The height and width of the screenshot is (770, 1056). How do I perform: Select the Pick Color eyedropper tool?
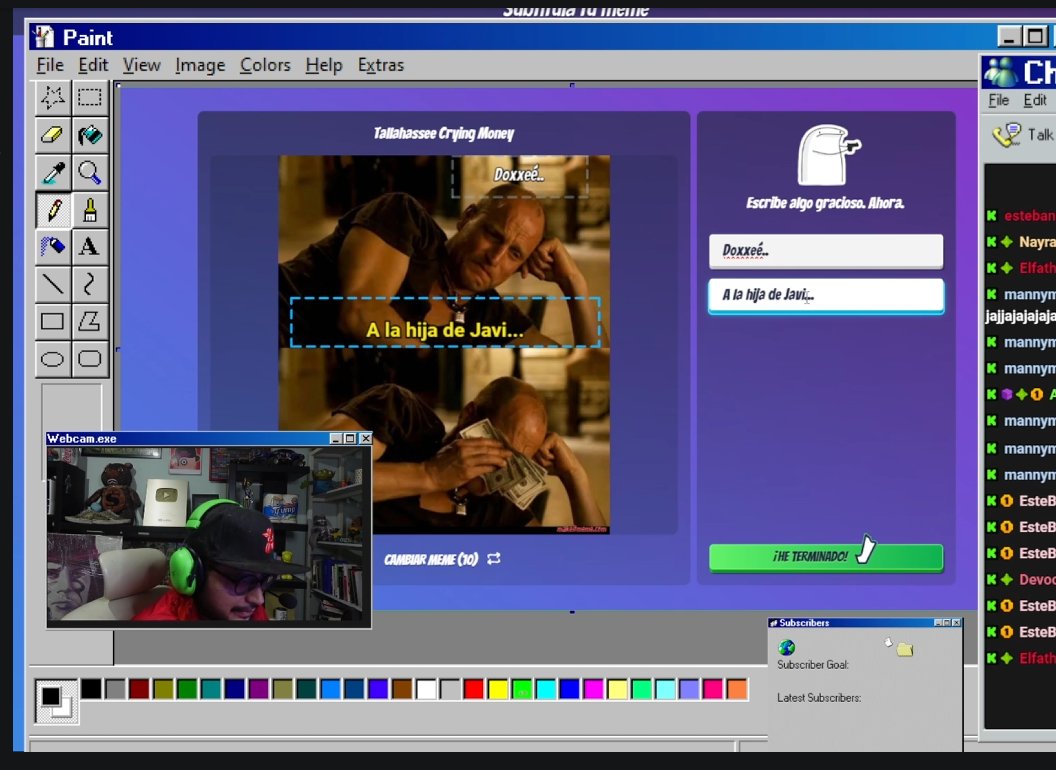tap(53, 173)
